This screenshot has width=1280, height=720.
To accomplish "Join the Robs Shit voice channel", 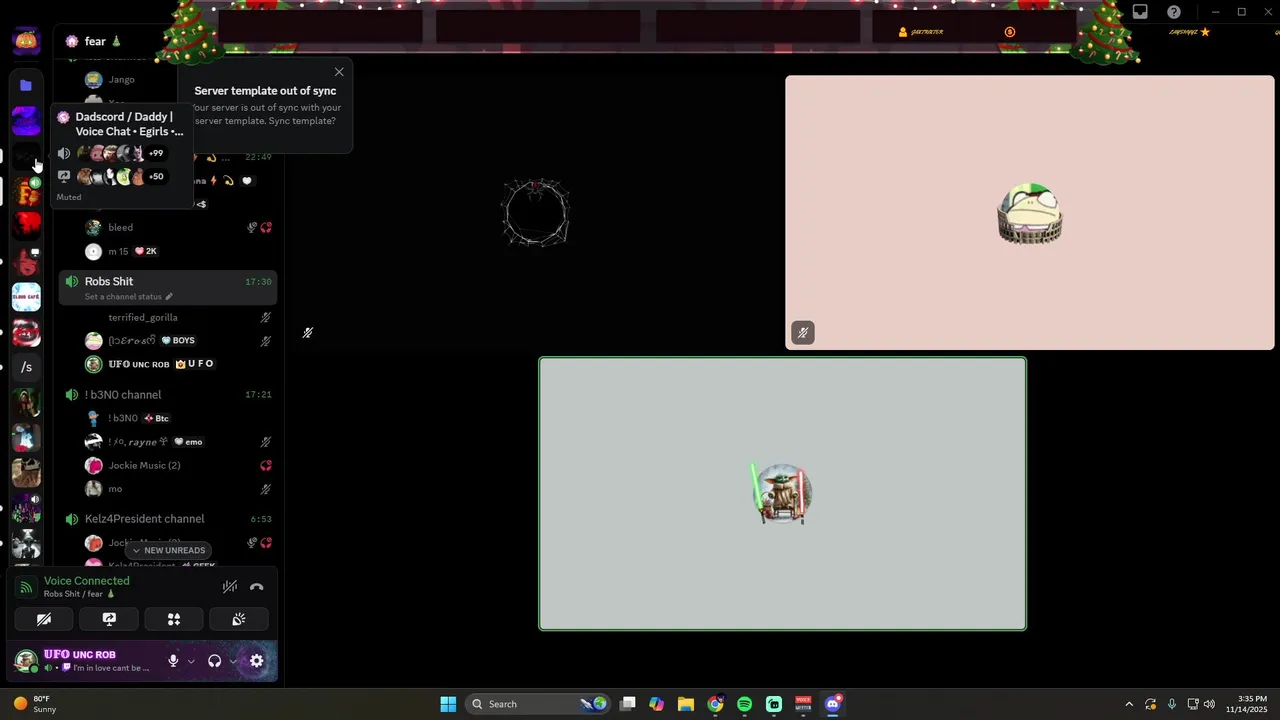I will pos(167,288).
